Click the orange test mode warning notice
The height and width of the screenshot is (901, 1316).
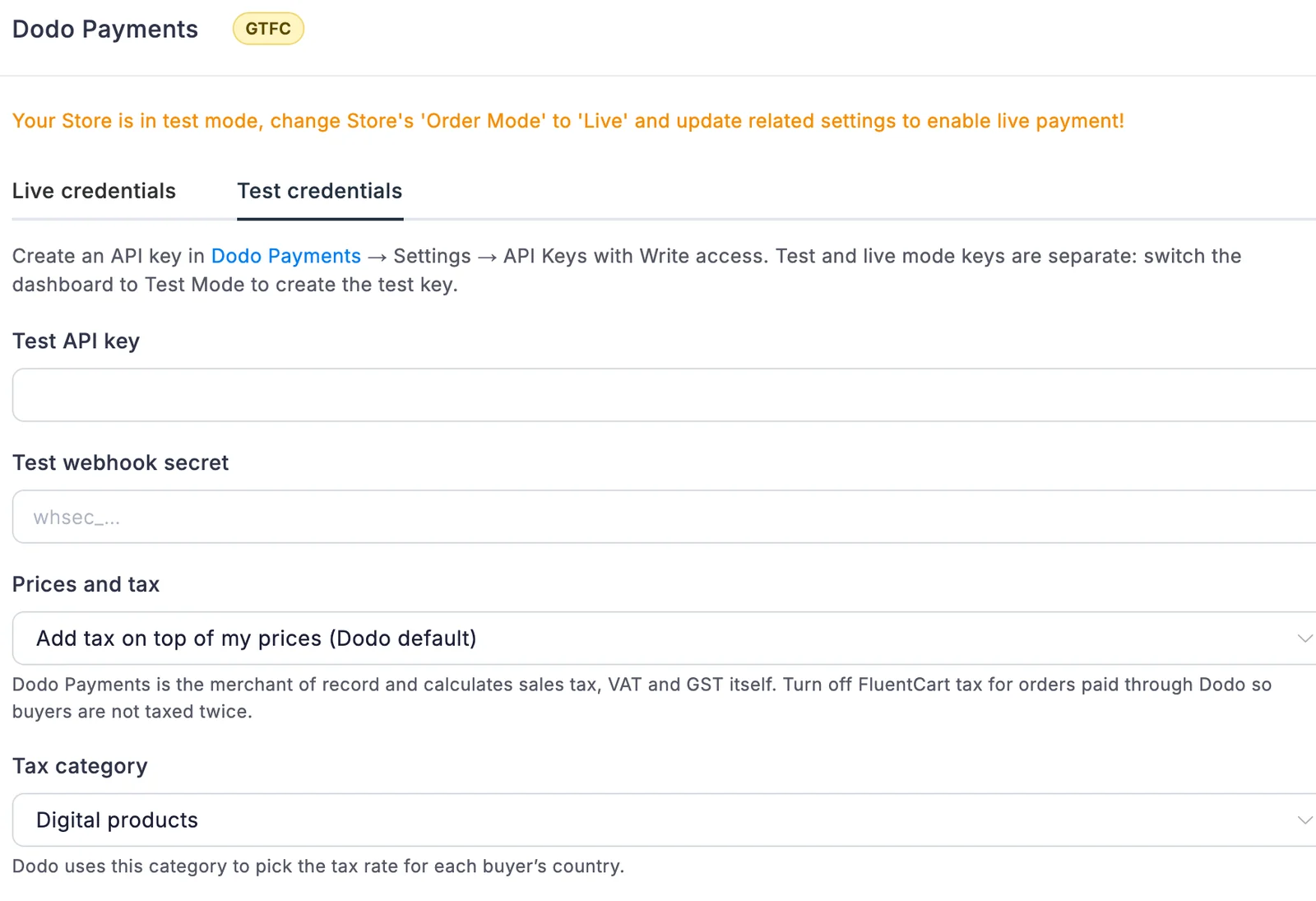click(568, 121)
